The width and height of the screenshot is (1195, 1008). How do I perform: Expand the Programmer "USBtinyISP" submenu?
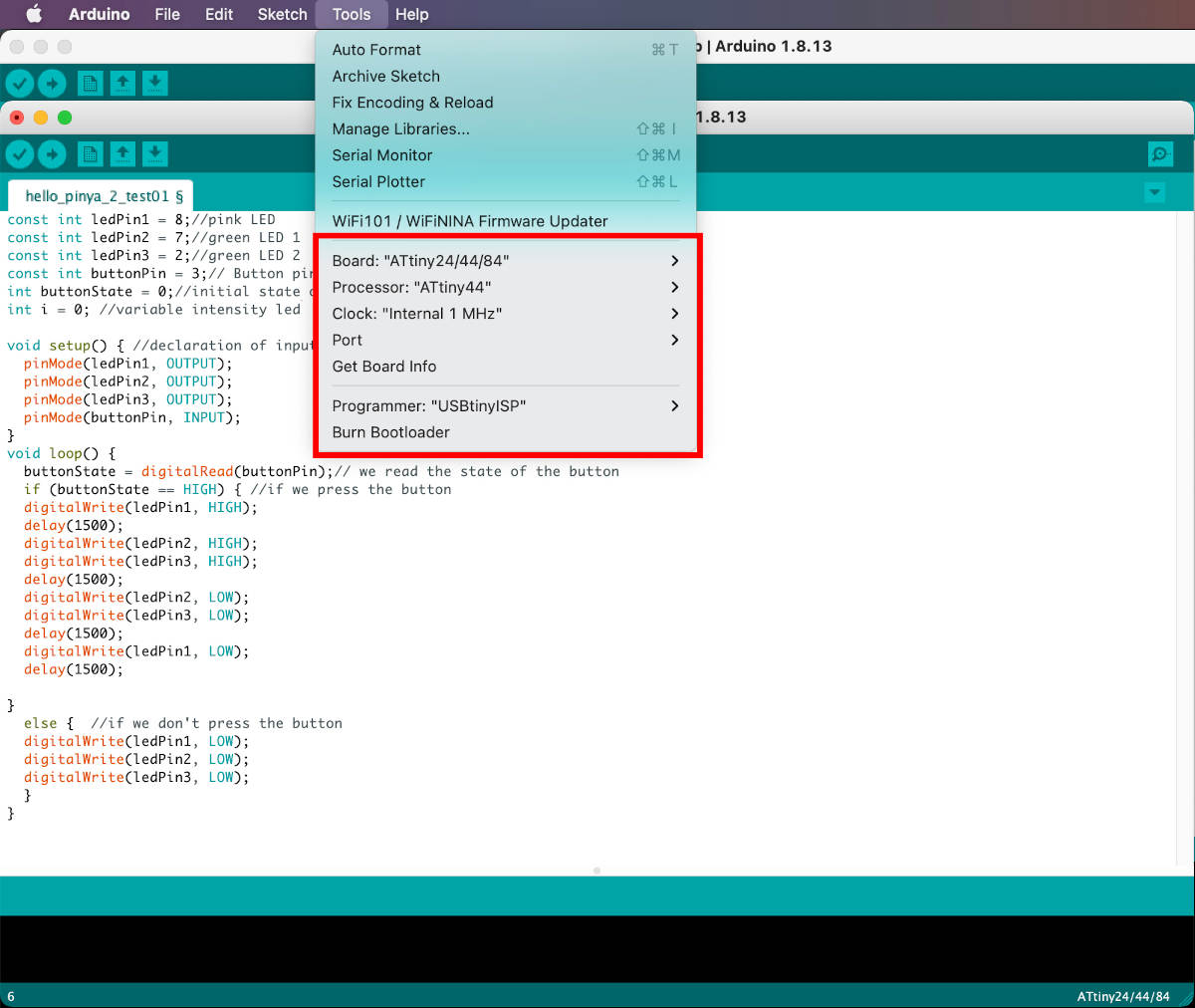[506, 405]
